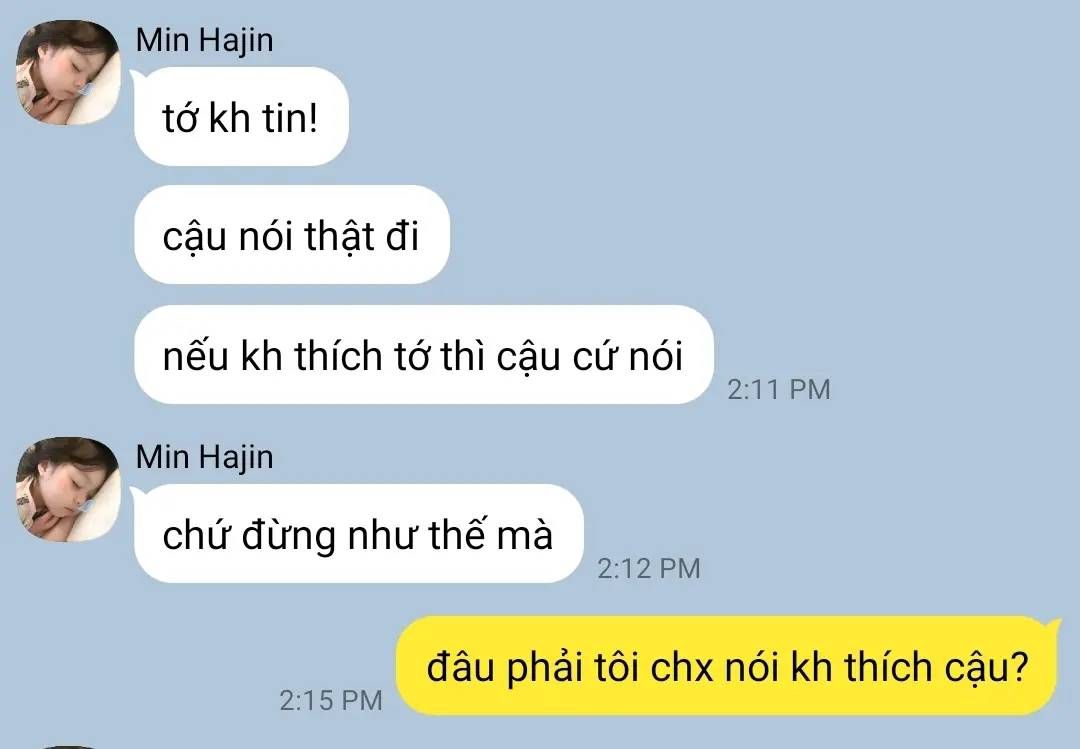
Task: Select the "tớ kh tin!" message bubble
Action: click(x=241, y=116)
